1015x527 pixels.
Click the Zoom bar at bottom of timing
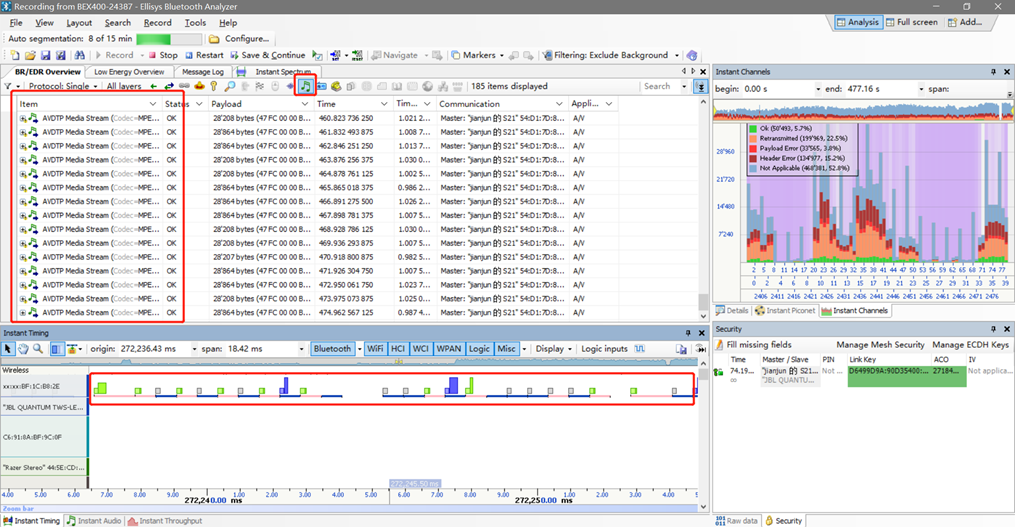point(350,509)
